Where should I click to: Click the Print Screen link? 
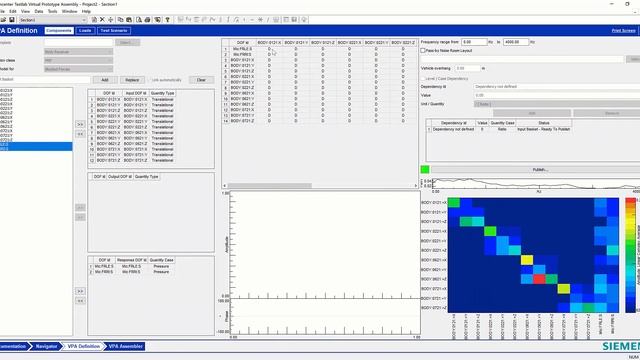pos(623,31)
